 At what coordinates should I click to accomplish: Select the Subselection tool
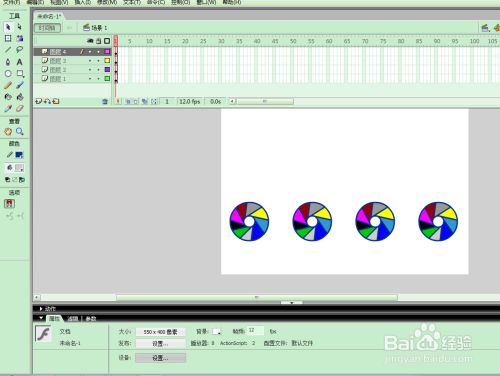click(20, 27)
